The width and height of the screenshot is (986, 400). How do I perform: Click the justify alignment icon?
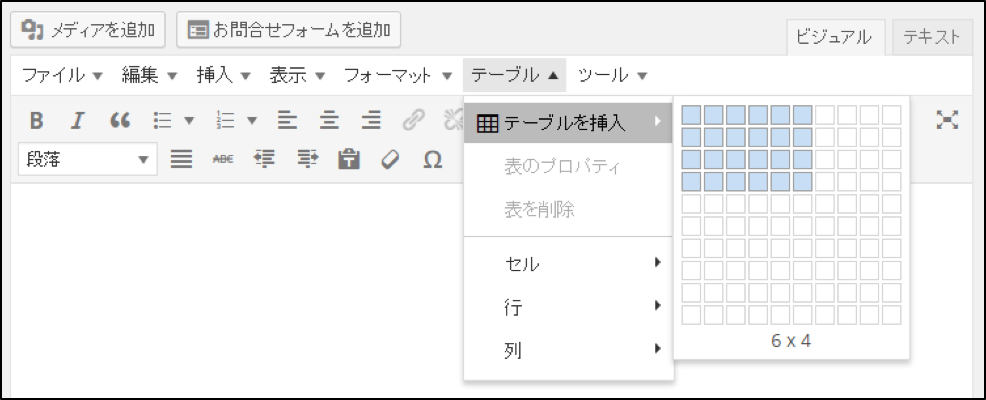181,159
